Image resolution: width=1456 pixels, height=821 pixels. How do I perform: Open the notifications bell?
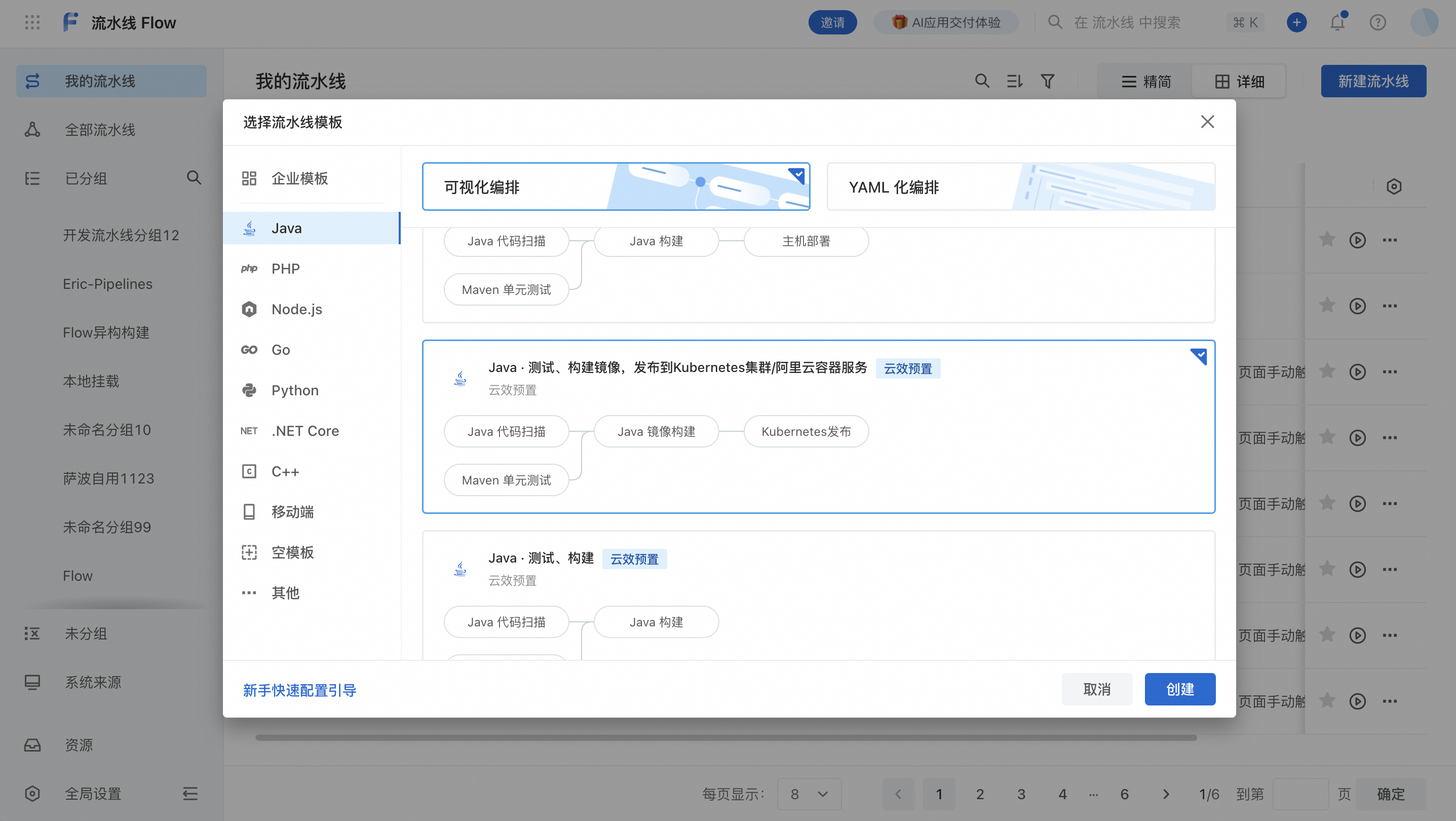pyautogui.click(x=1337, y=23)
